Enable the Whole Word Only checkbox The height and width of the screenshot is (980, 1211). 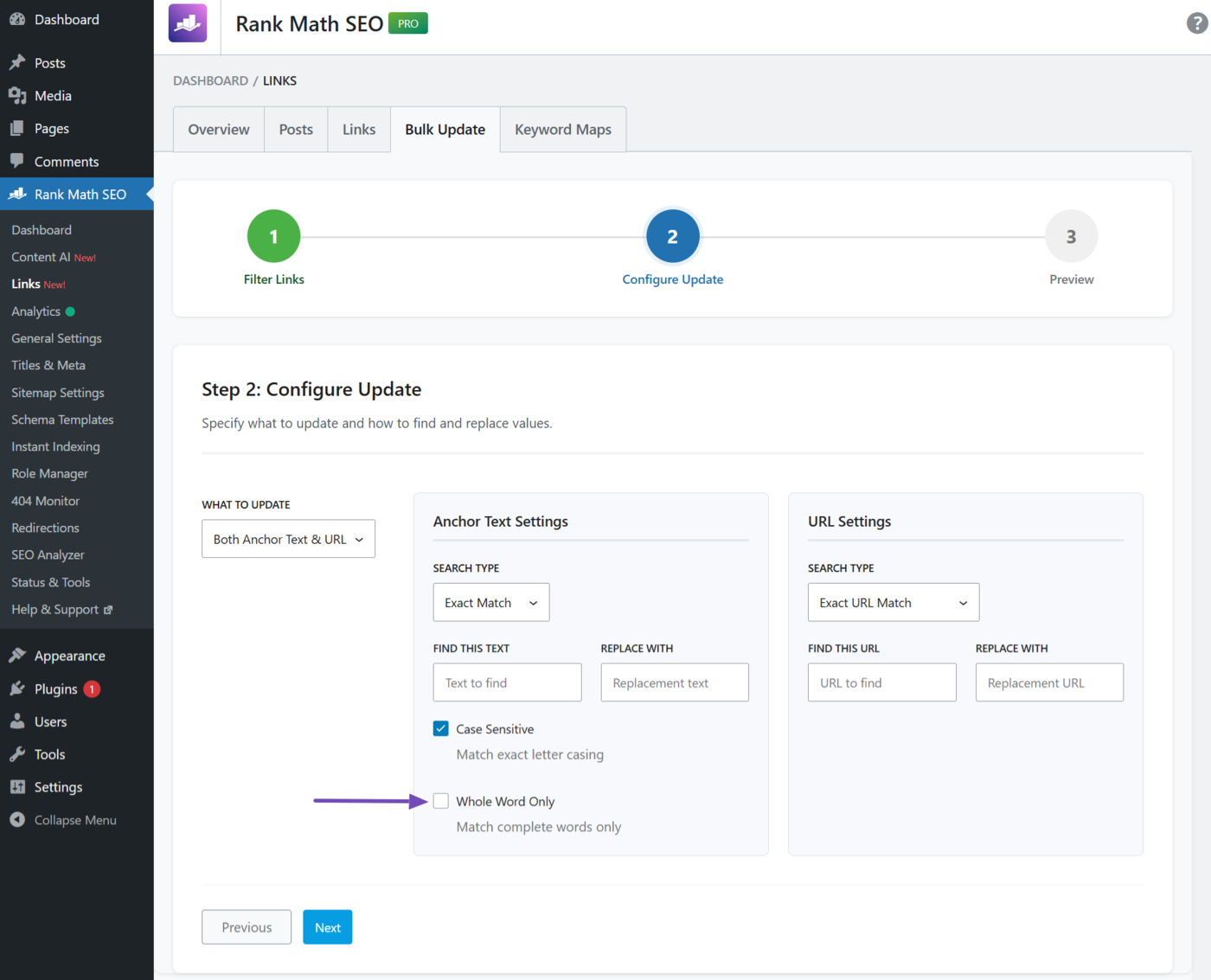(441, 801)
